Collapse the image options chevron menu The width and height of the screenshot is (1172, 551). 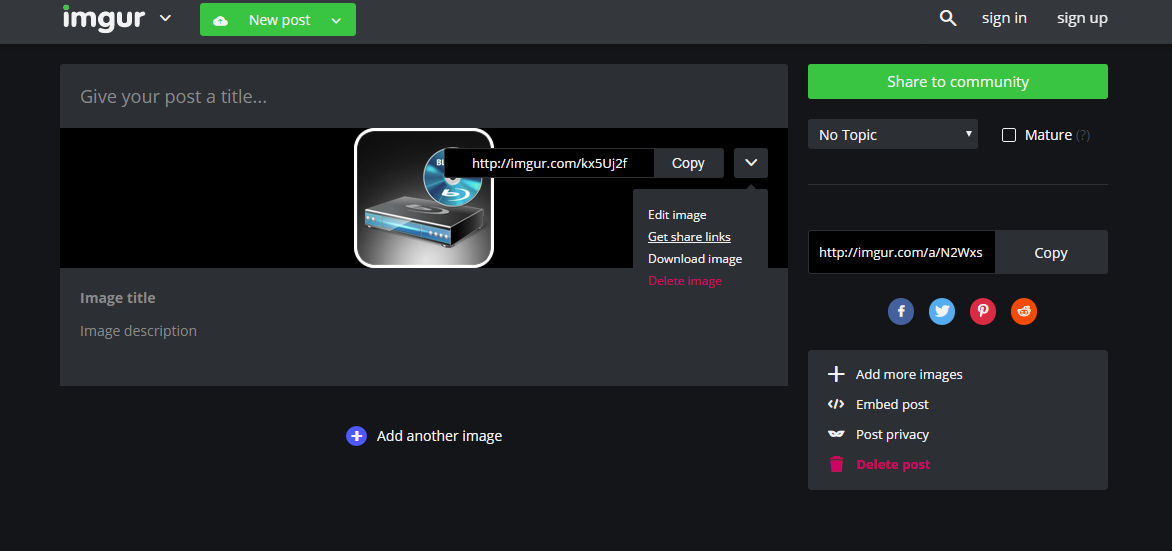pos(751,163)
